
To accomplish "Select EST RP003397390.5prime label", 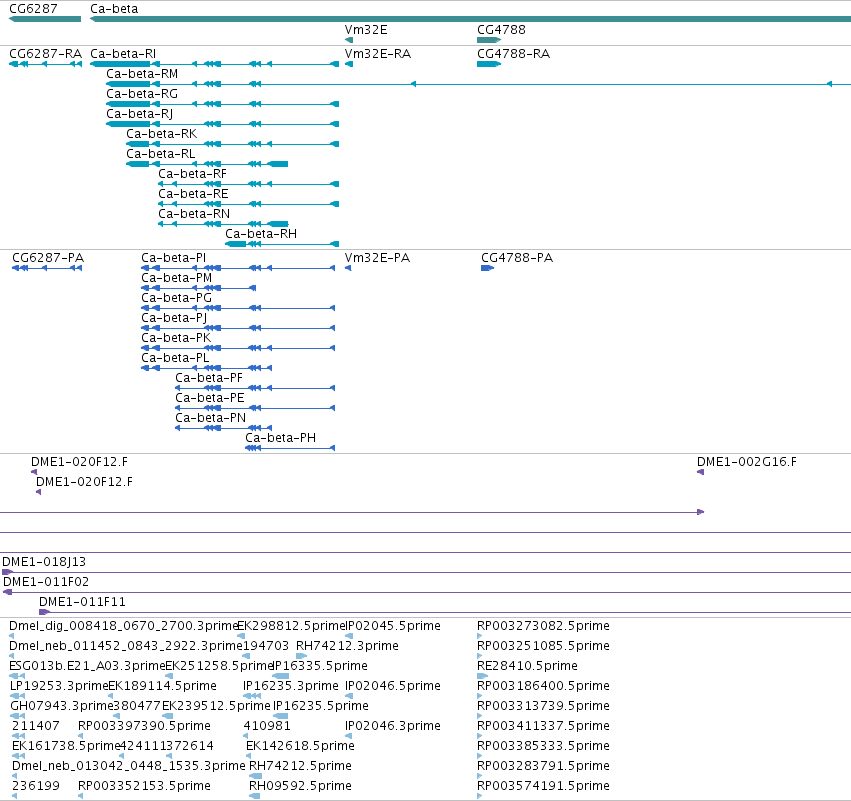I will tap(144, 726).
